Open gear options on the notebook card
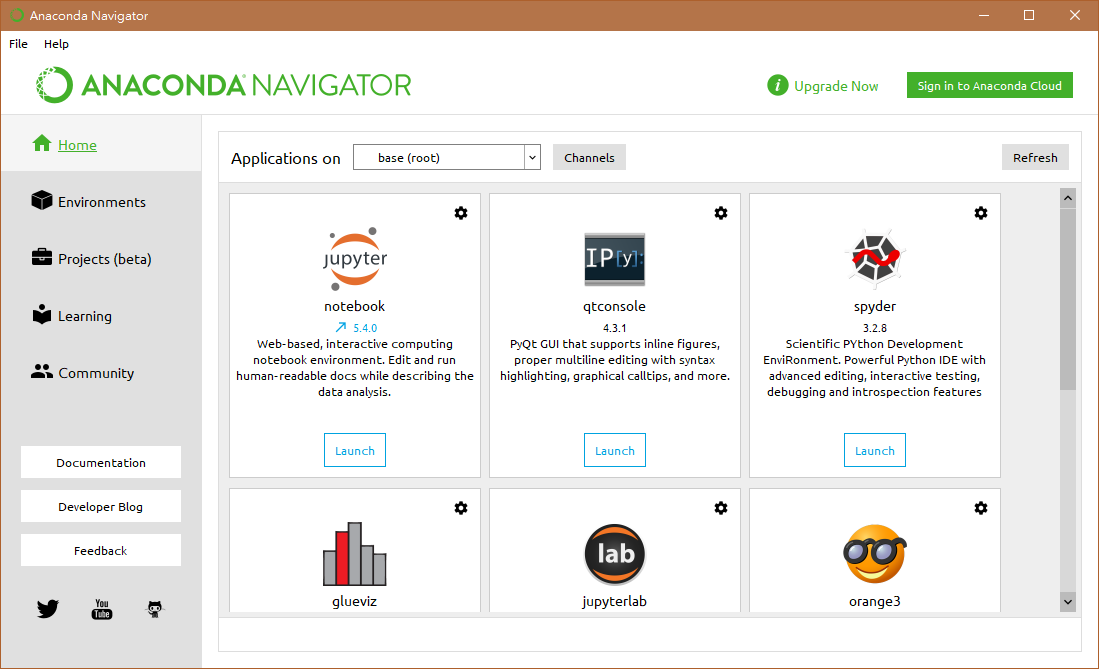The width and height of the screenshot is (1099, 669). (460, 213)
